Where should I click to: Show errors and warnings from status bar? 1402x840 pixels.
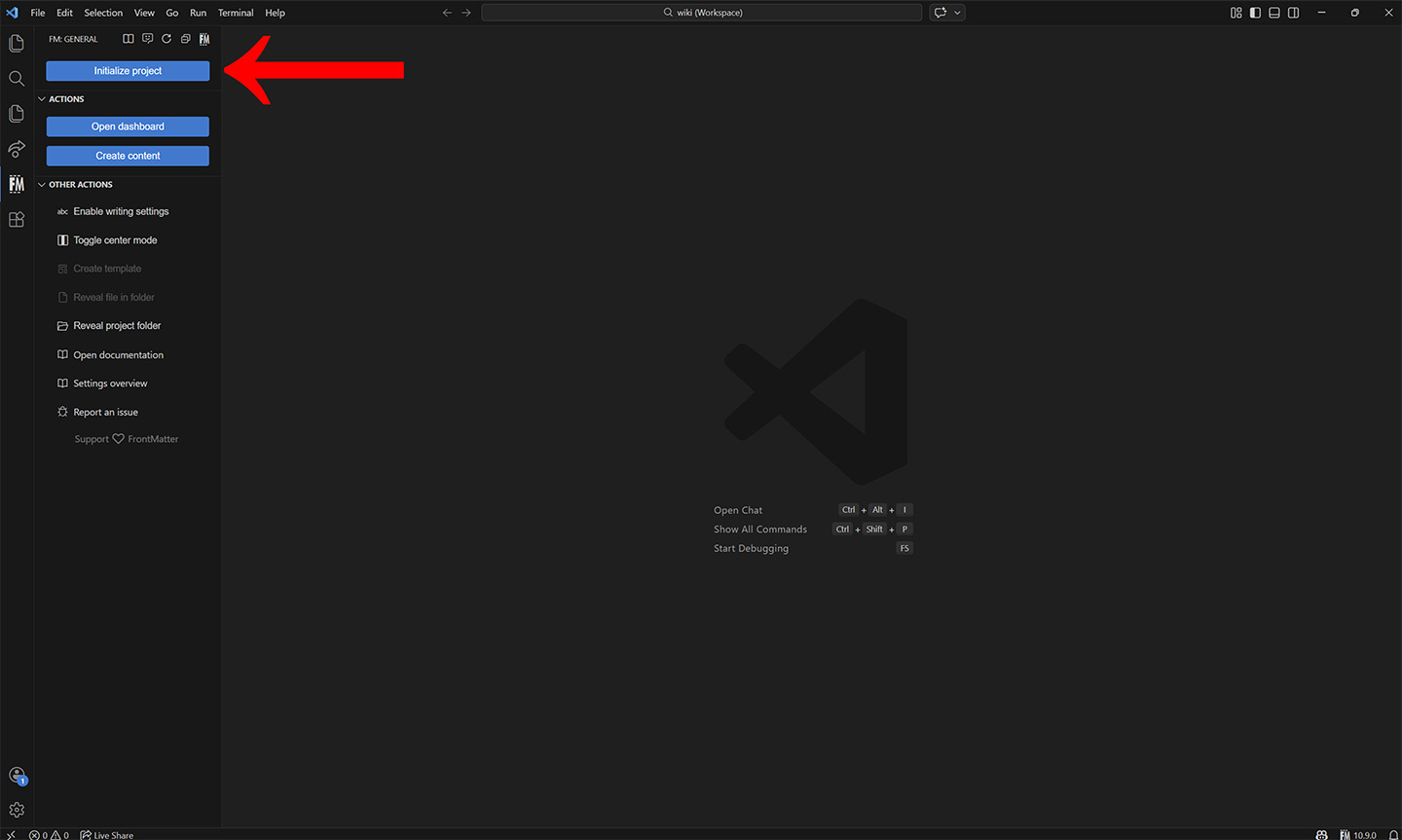click(x=49, y=835)
